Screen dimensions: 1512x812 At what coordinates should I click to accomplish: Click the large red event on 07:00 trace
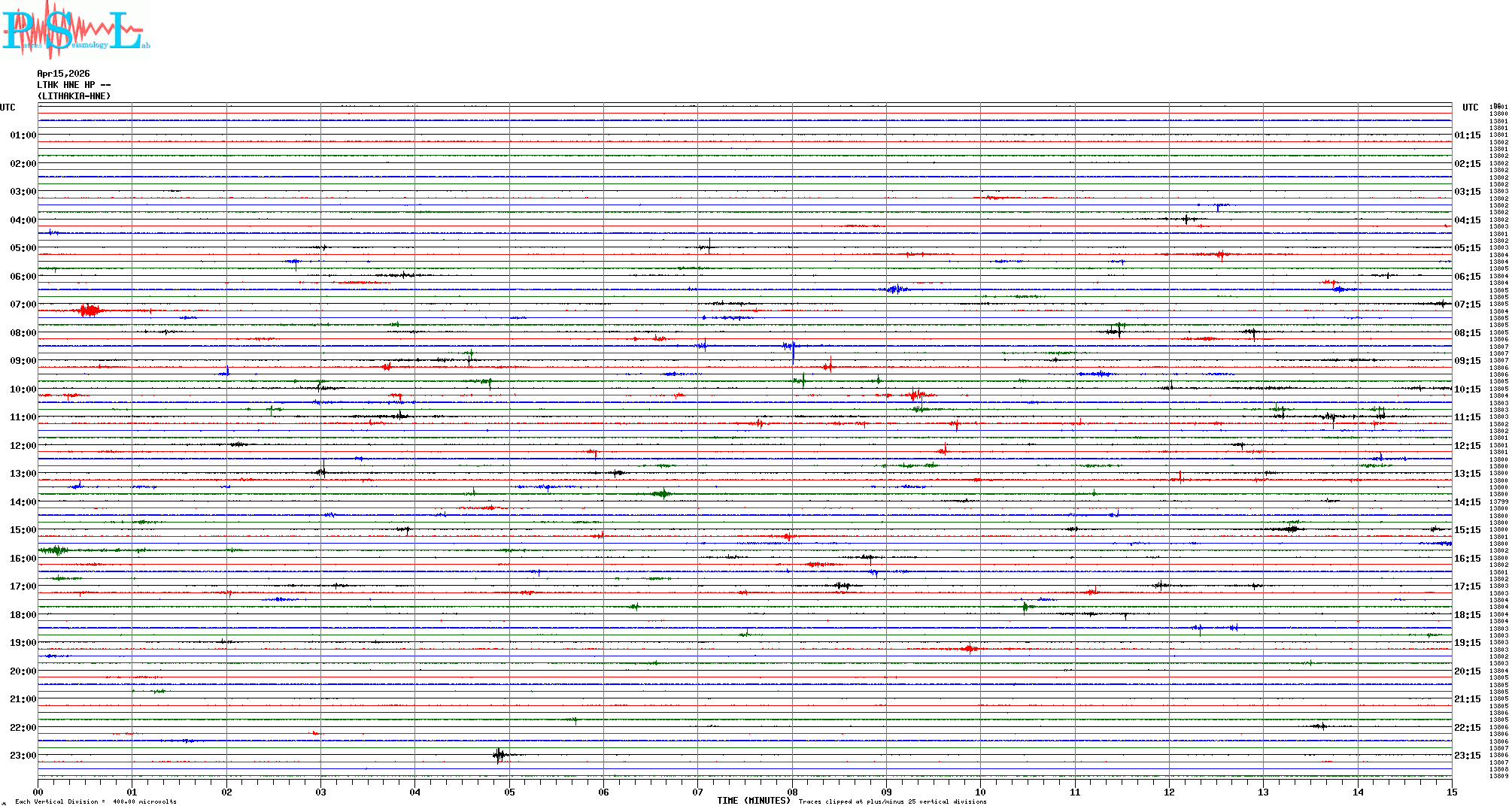pos(90,310)
